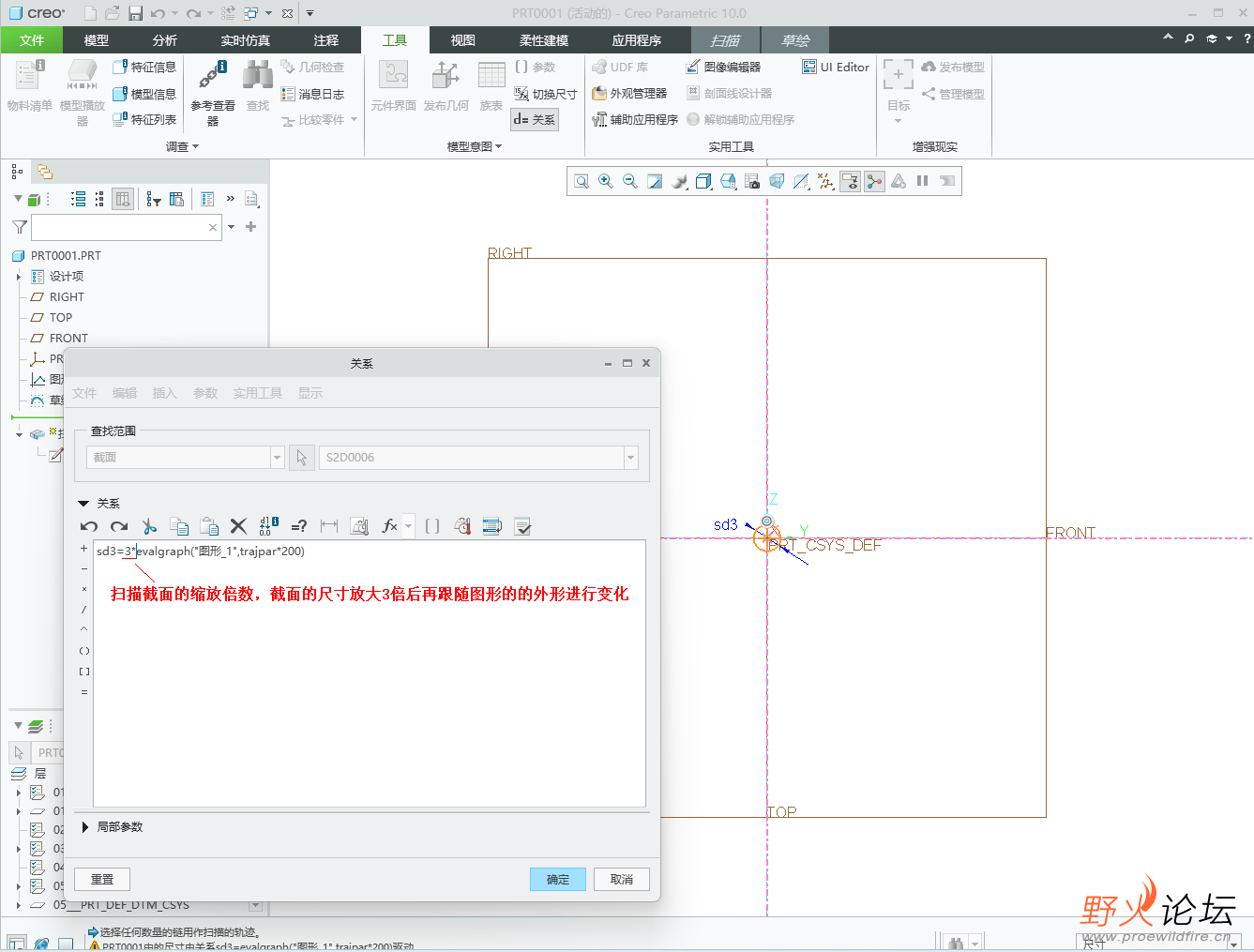Click the plus add filter icon in model tree

[251, 227]
